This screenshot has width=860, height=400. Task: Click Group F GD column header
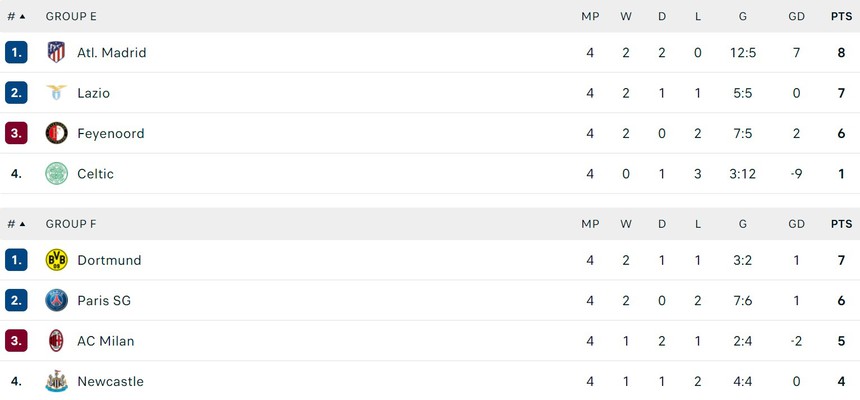click(x=796, y=224)
